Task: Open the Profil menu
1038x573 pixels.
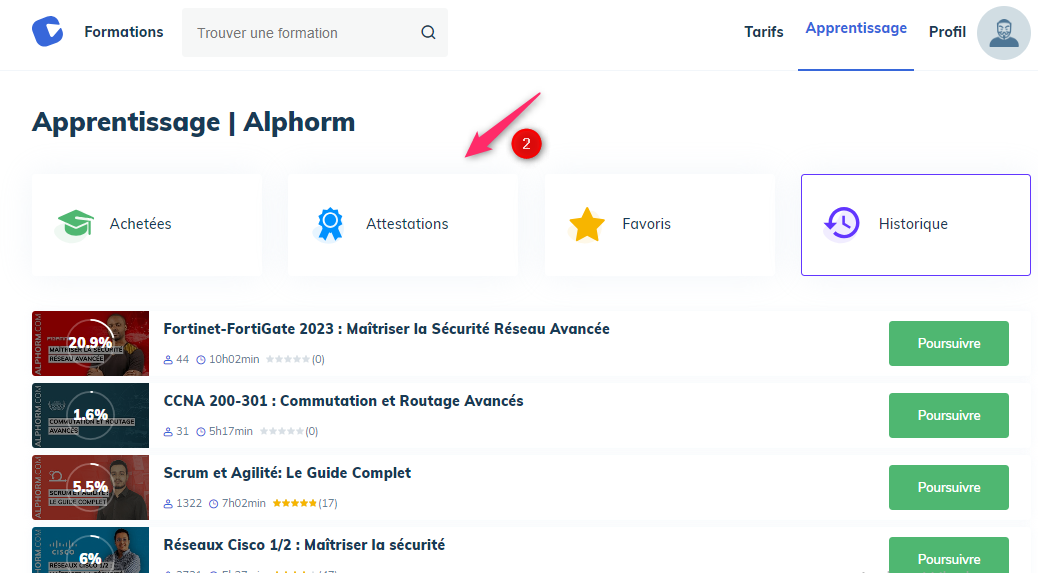Action: 947,32
